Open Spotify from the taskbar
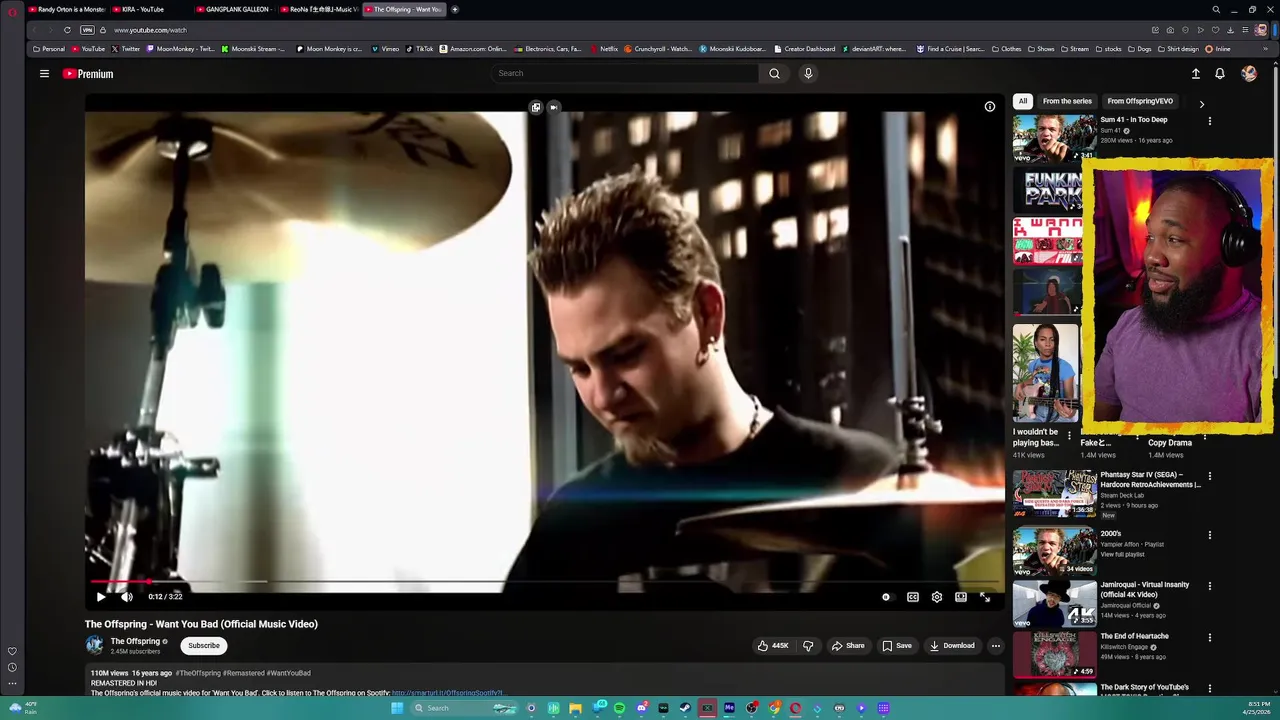Viewport: 1280px width, 720px height. click(619, 708)
